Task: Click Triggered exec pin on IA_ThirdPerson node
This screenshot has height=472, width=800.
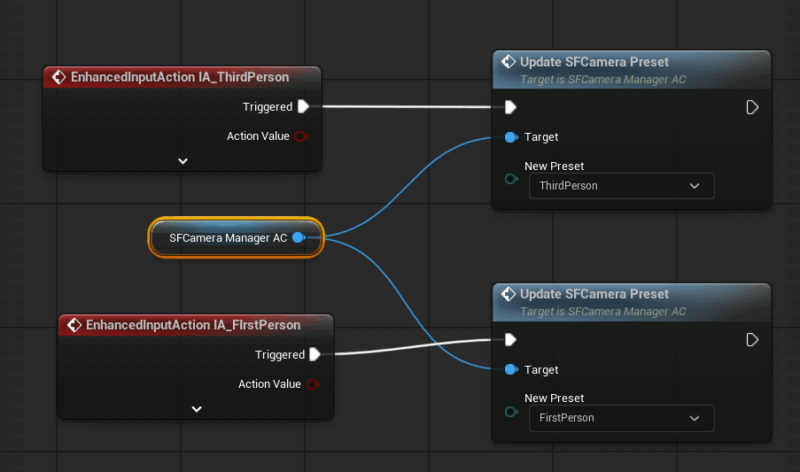Action: point(304,107)
